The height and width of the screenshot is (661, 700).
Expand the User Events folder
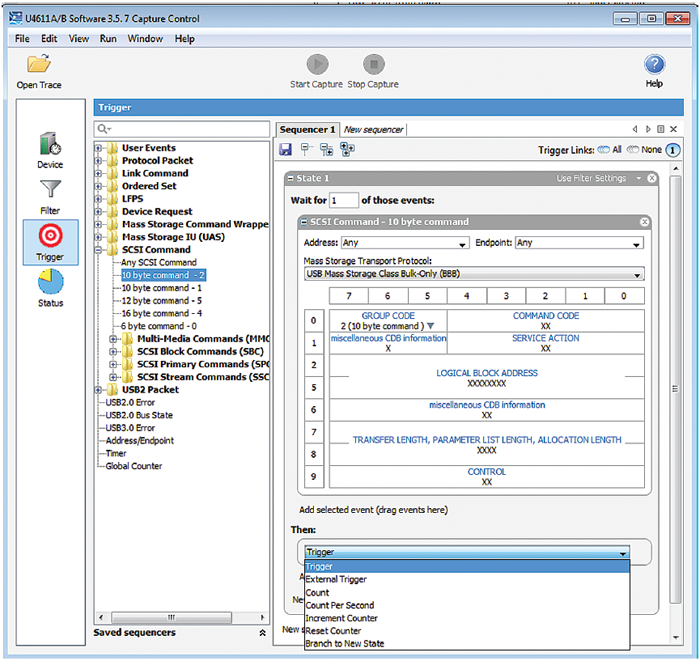98,148
